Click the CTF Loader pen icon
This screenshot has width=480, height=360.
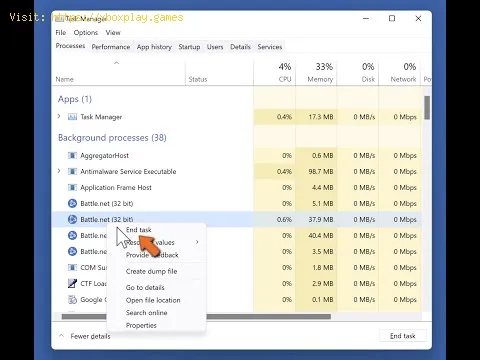click(72, 283)
